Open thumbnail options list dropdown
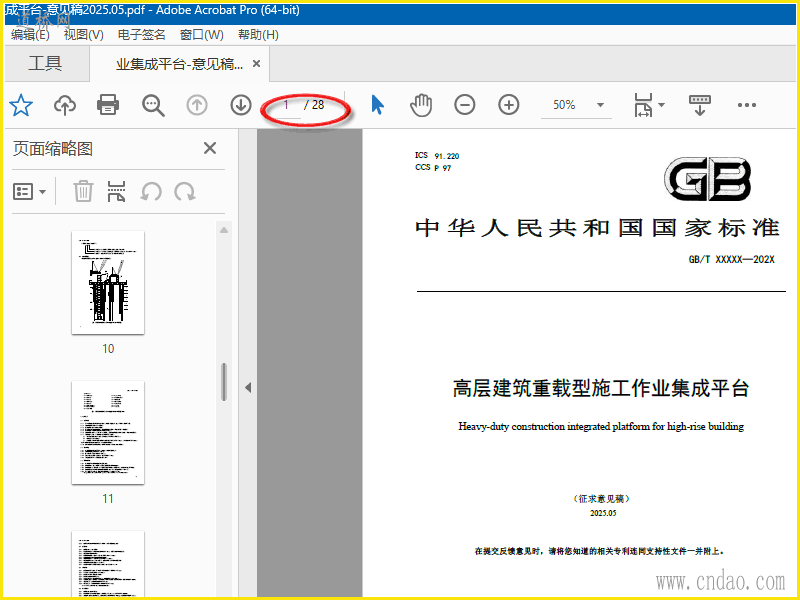800x600 pixels. pyautogui.click(x=29, y=192)
